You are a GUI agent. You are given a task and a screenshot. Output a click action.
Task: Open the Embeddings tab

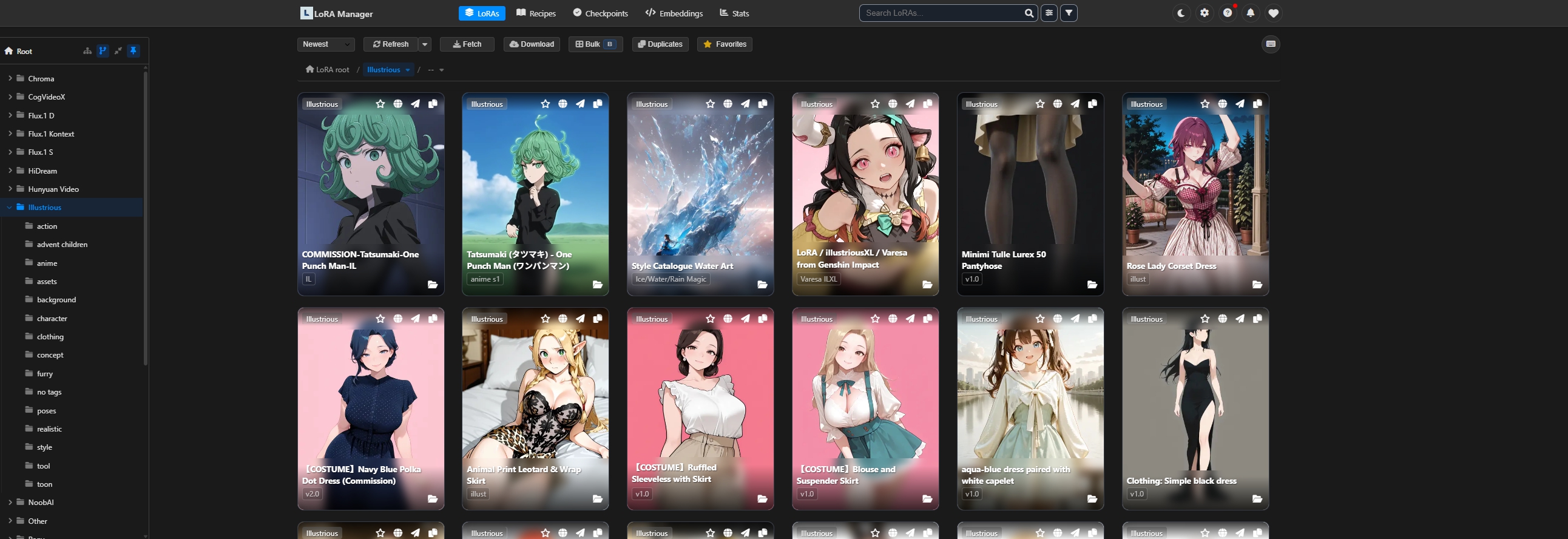pyautogui.click(x=674, y=13)
